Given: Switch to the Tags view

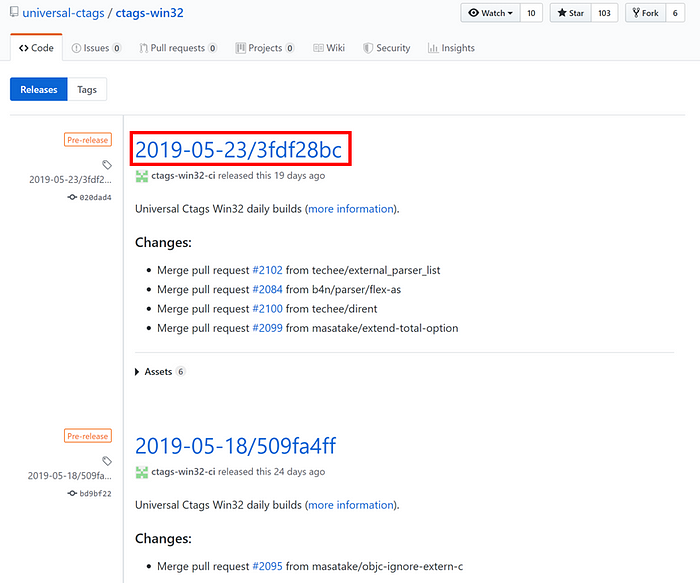Looking at the screenshot, I should [87, 89].
